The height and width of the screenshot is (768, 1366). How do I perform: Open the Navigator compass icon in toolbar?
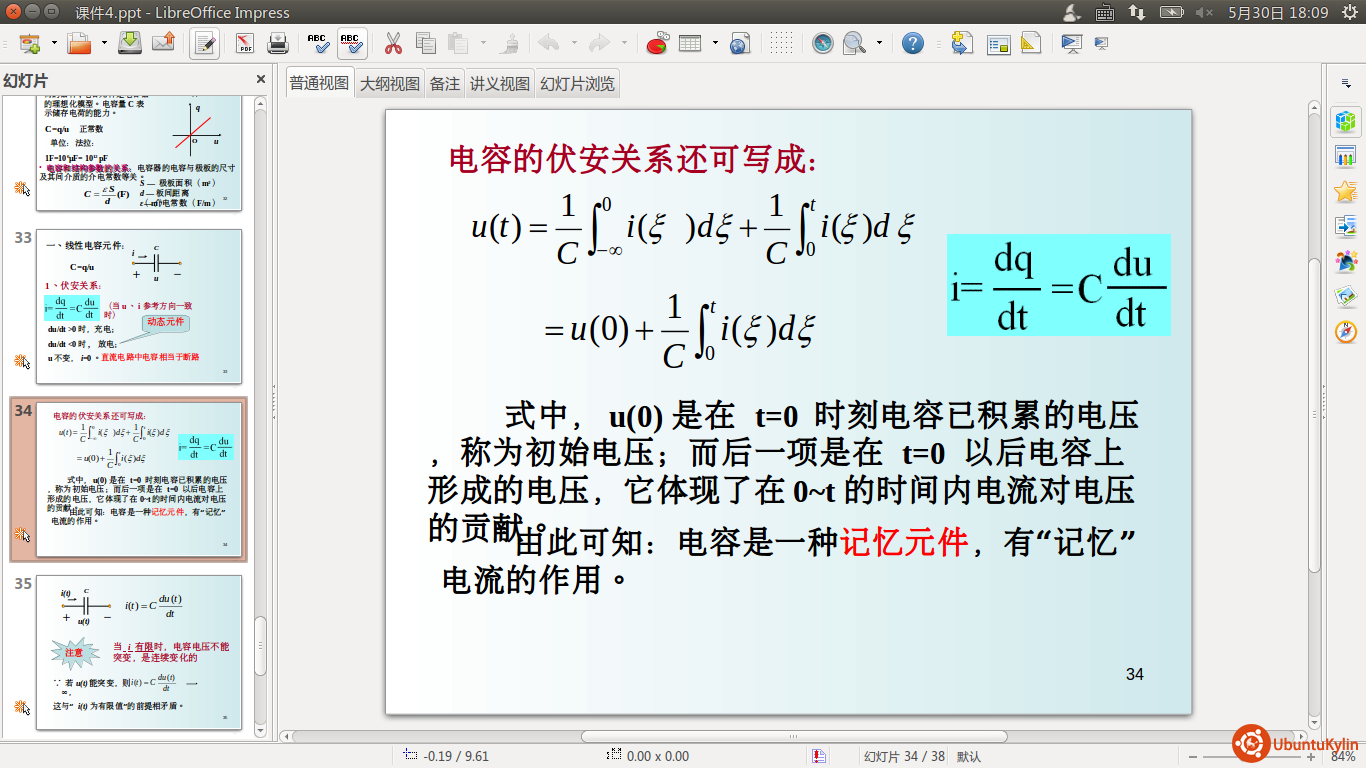[x=822, y=44]
